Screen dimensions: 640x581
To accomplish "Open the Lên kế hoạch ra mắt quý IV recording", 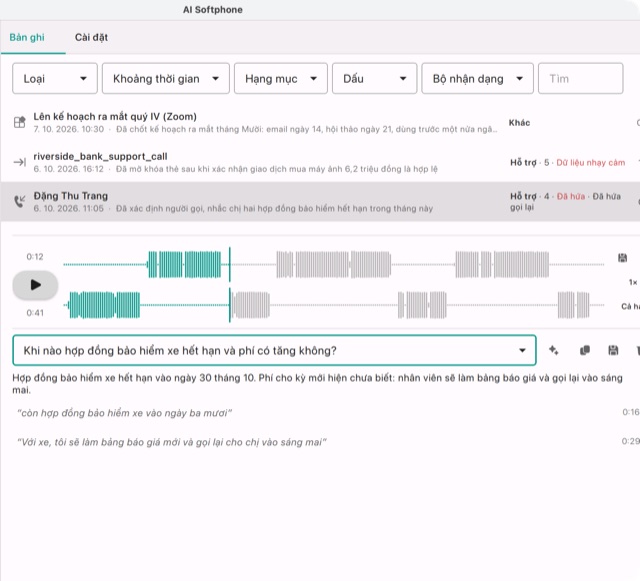I will point(320,122).
